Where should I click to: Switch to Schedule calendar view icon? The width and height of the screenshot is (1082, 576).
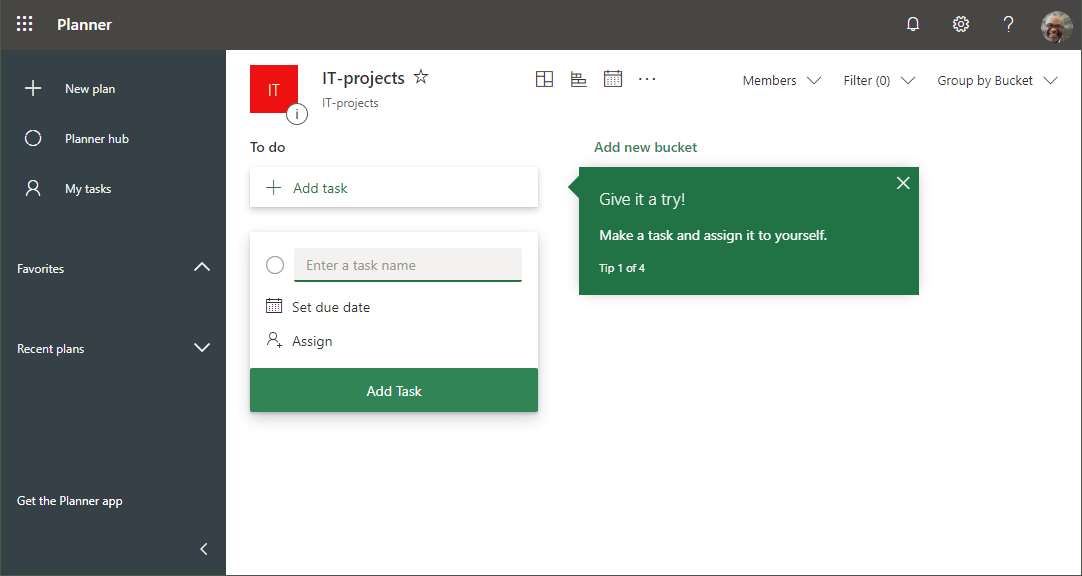pos(613,79)
